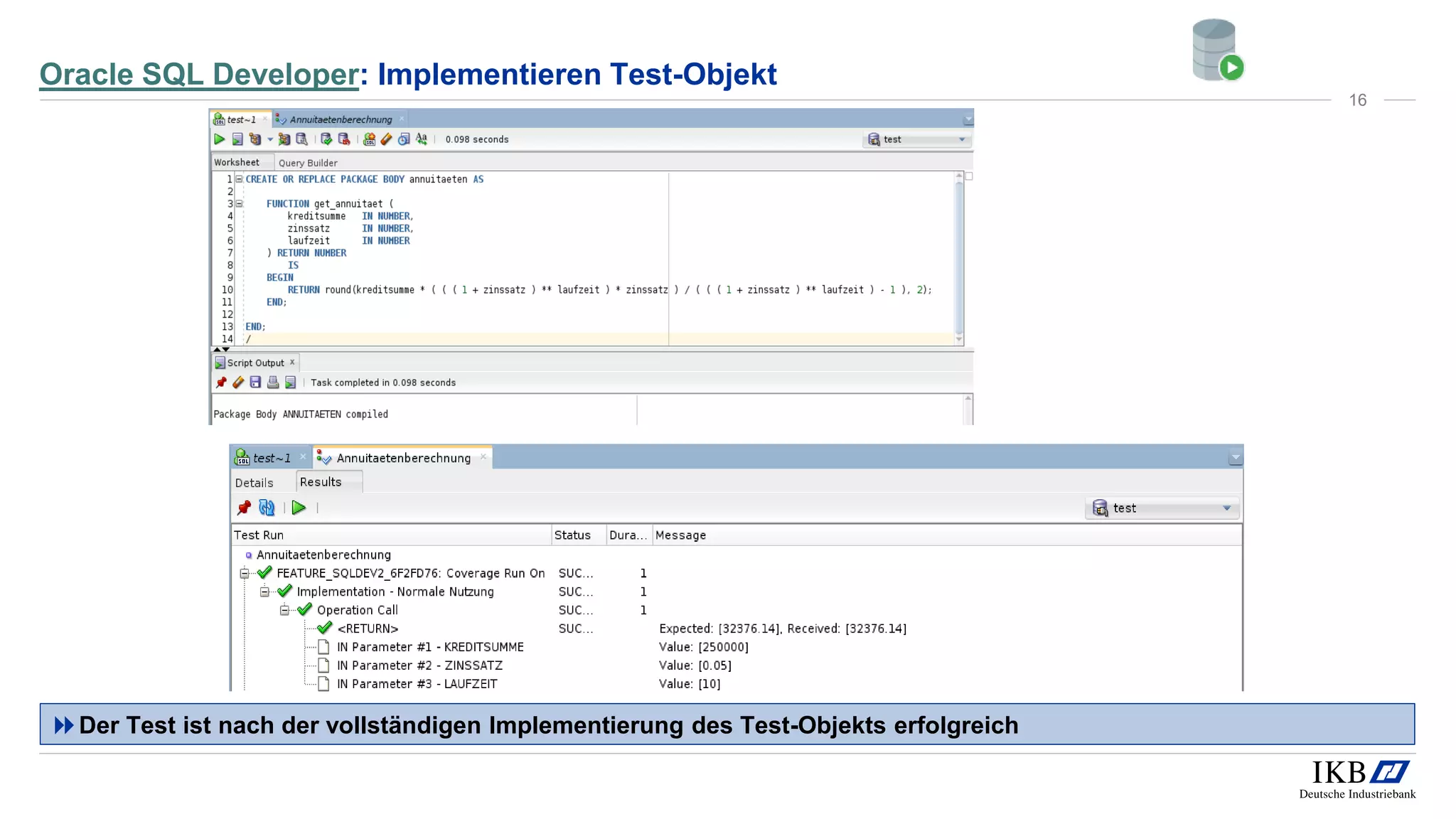Click the Commit icon with green check
The width and height of the screenshot is (1456, 819).
[326, 139]
